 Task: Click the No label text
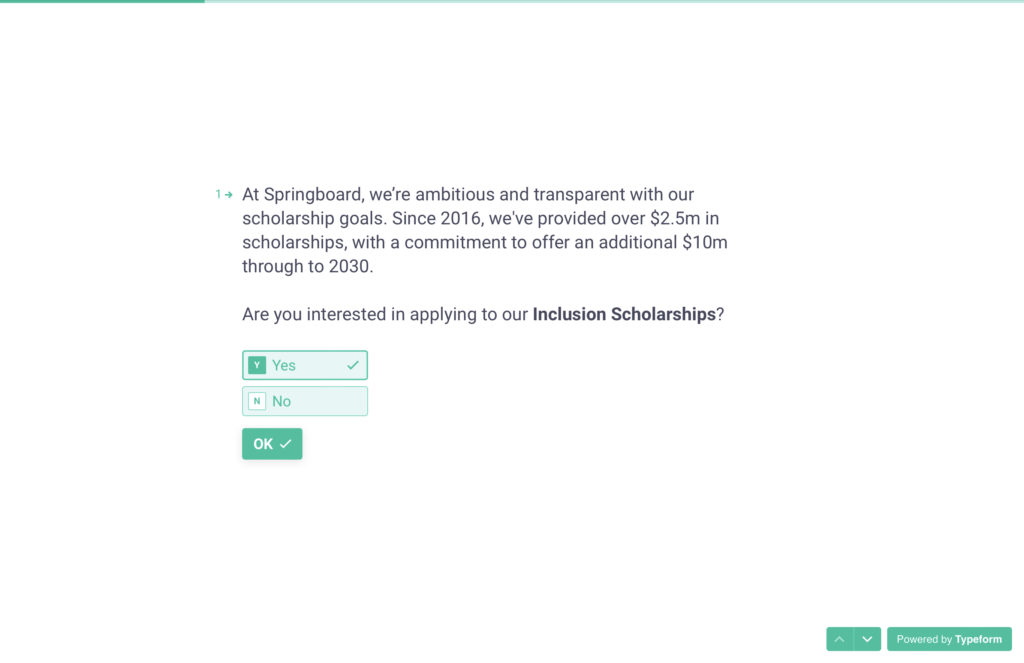[281, 401]
